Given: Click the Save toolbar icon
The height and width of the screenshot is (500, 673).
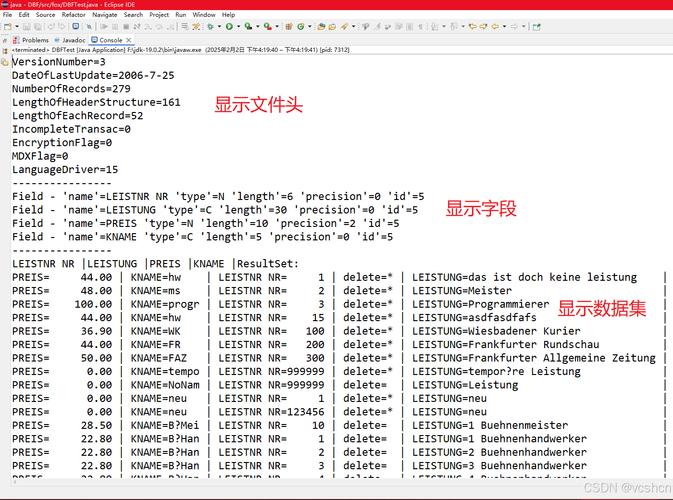Looking at the screenshot, I should (x=26, y=26).
